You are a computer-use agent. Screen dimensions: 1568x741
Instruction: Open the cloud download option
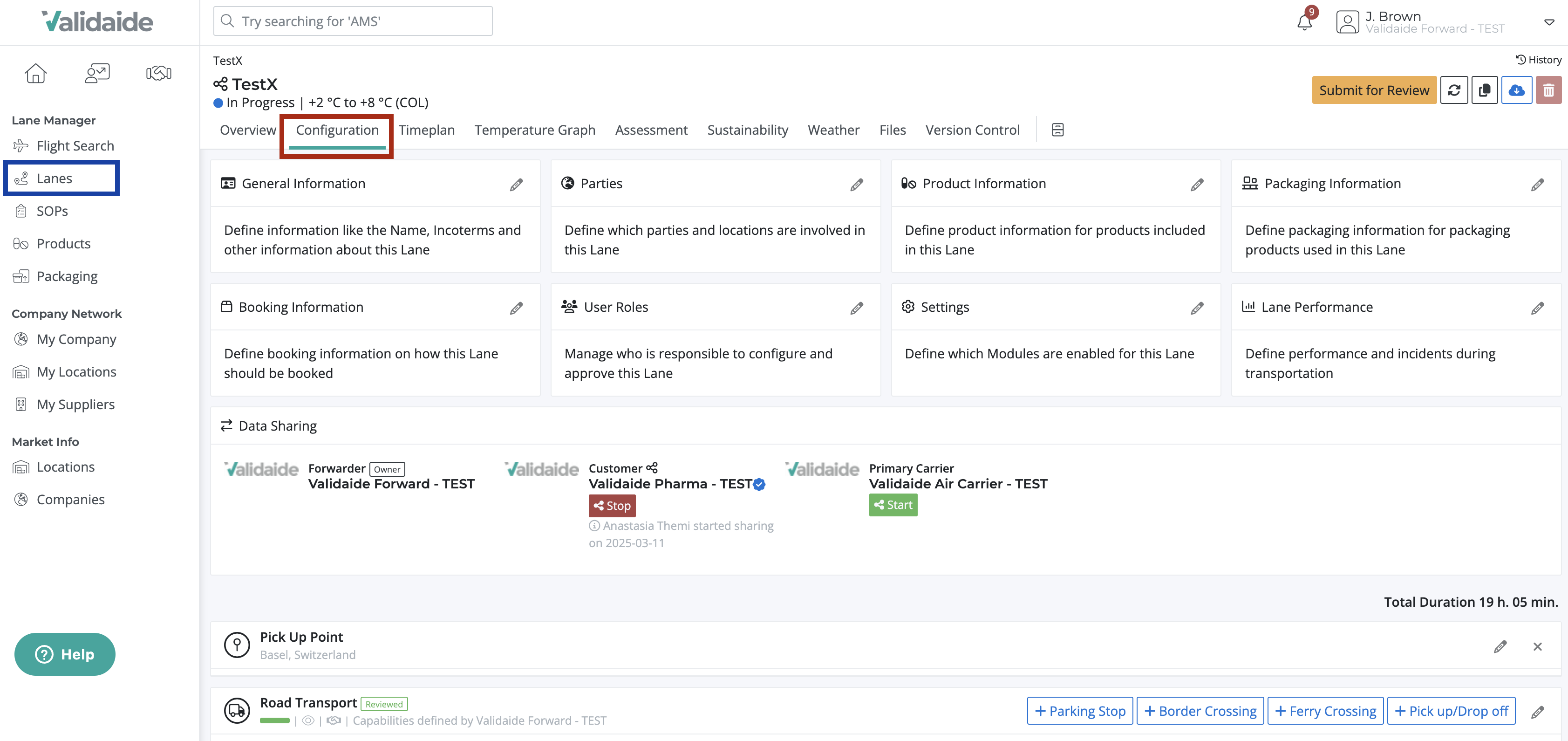click(x=1517, y=89)
